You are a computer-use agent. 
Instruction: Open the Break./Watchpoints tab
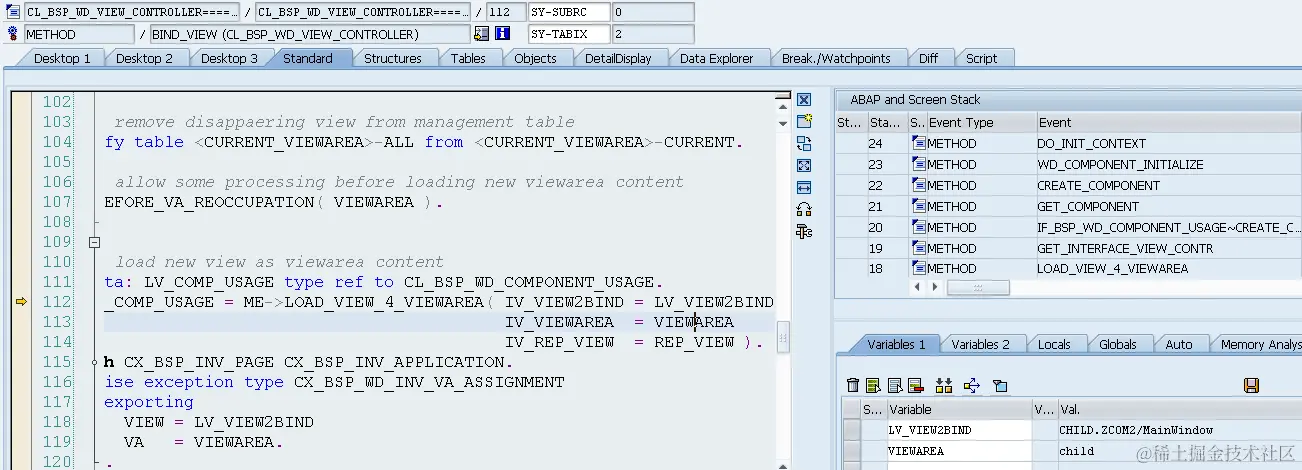tap(836, 58)
